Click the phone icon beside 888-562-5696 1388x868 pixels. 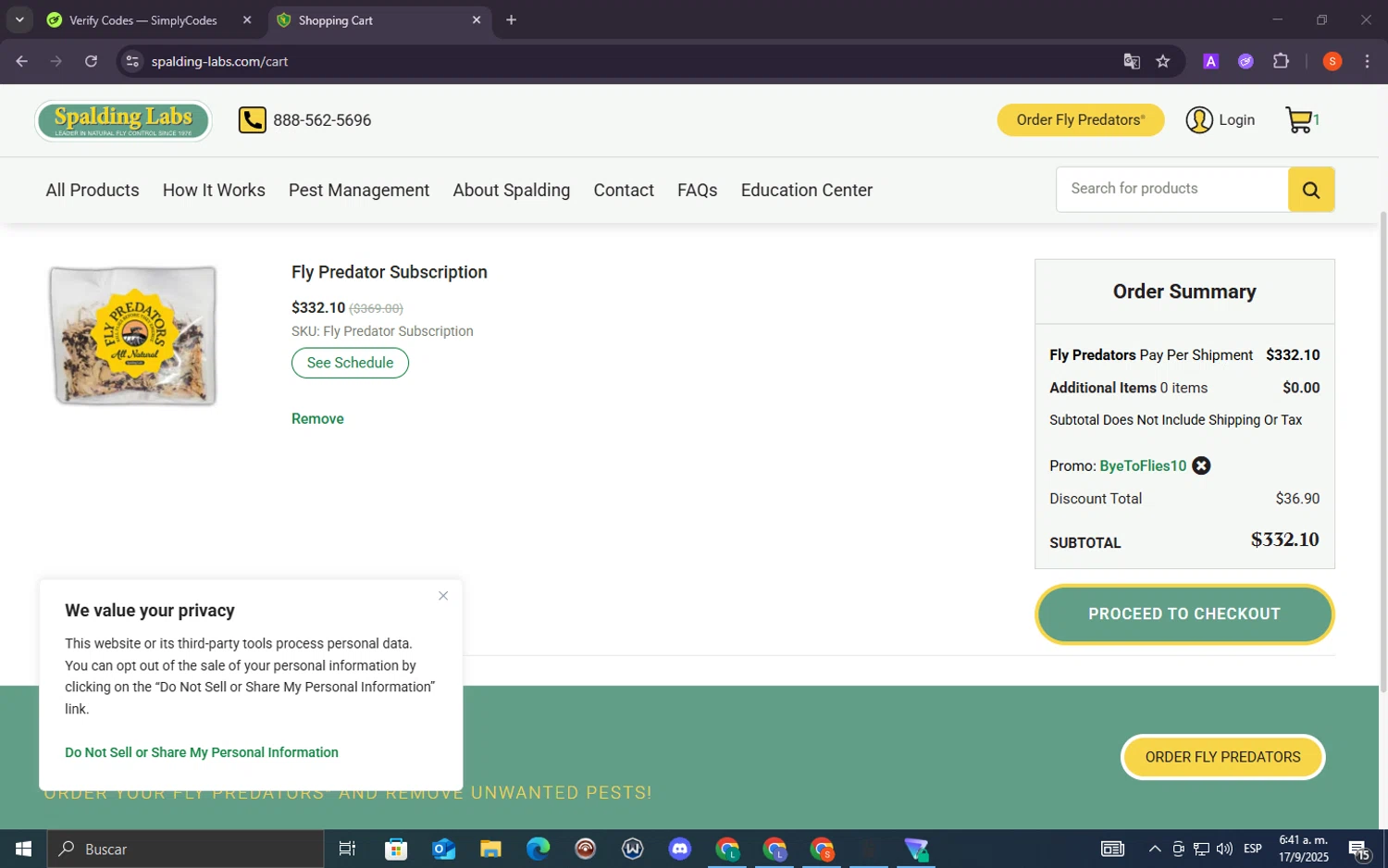click(x=252, y=120)
